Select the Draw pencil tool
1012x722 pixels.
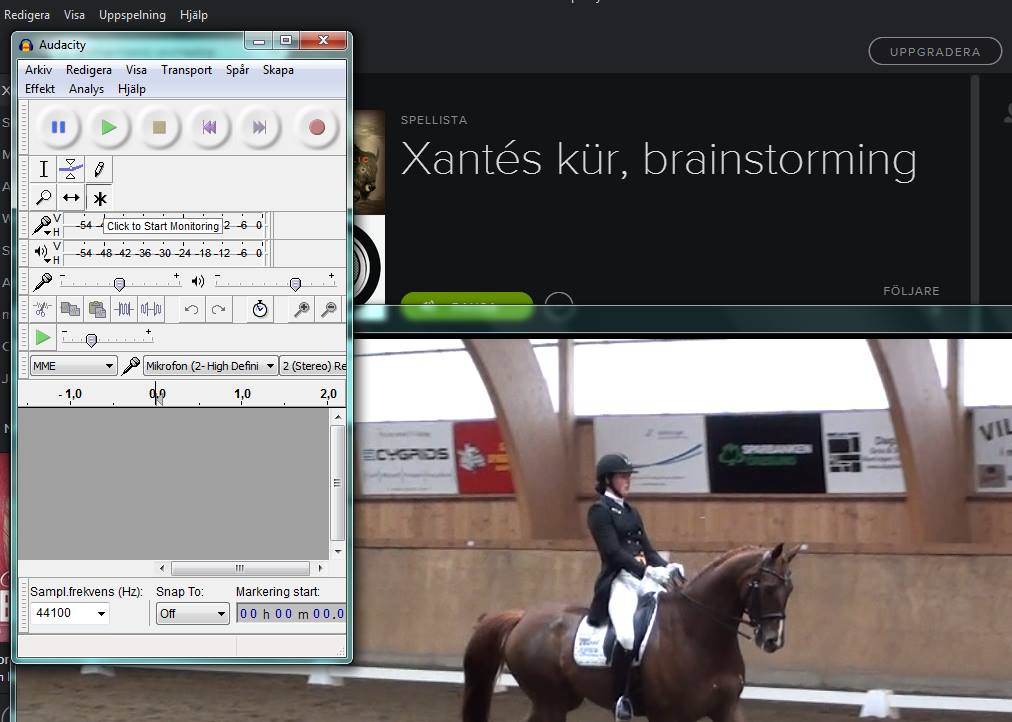99,169
